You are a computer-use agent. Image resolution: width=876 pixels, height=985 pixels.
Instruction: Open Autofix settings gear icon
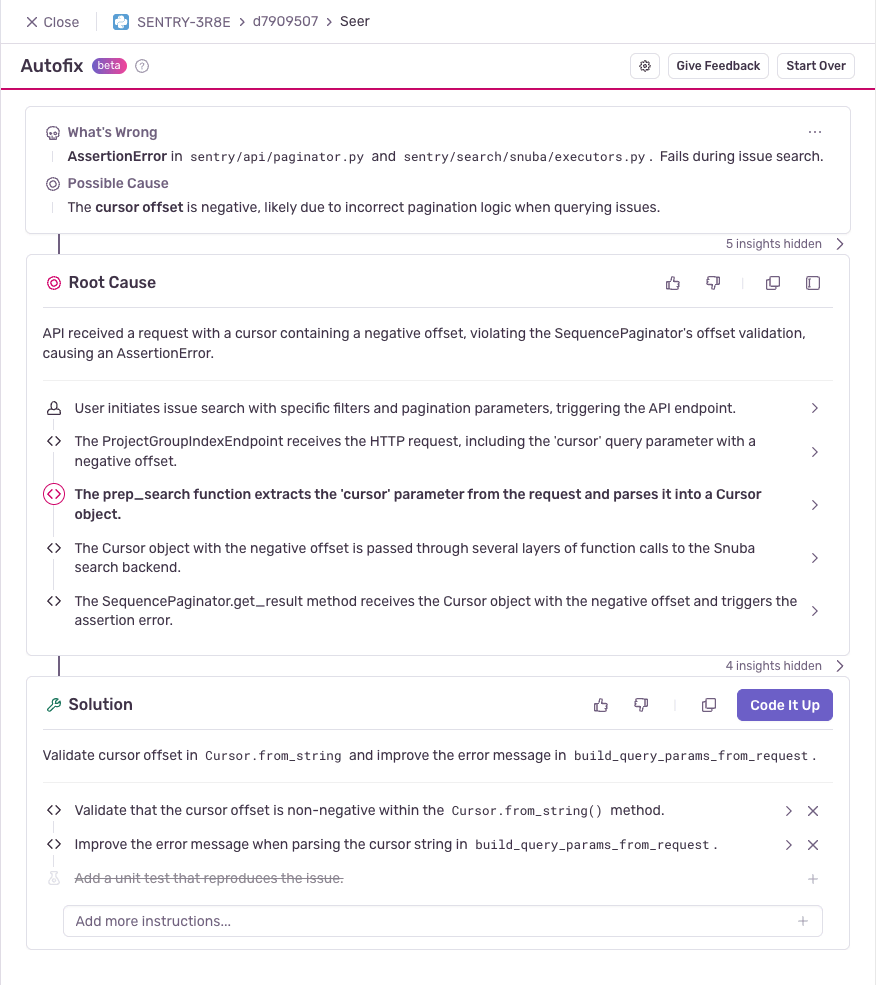click(645, 66)
